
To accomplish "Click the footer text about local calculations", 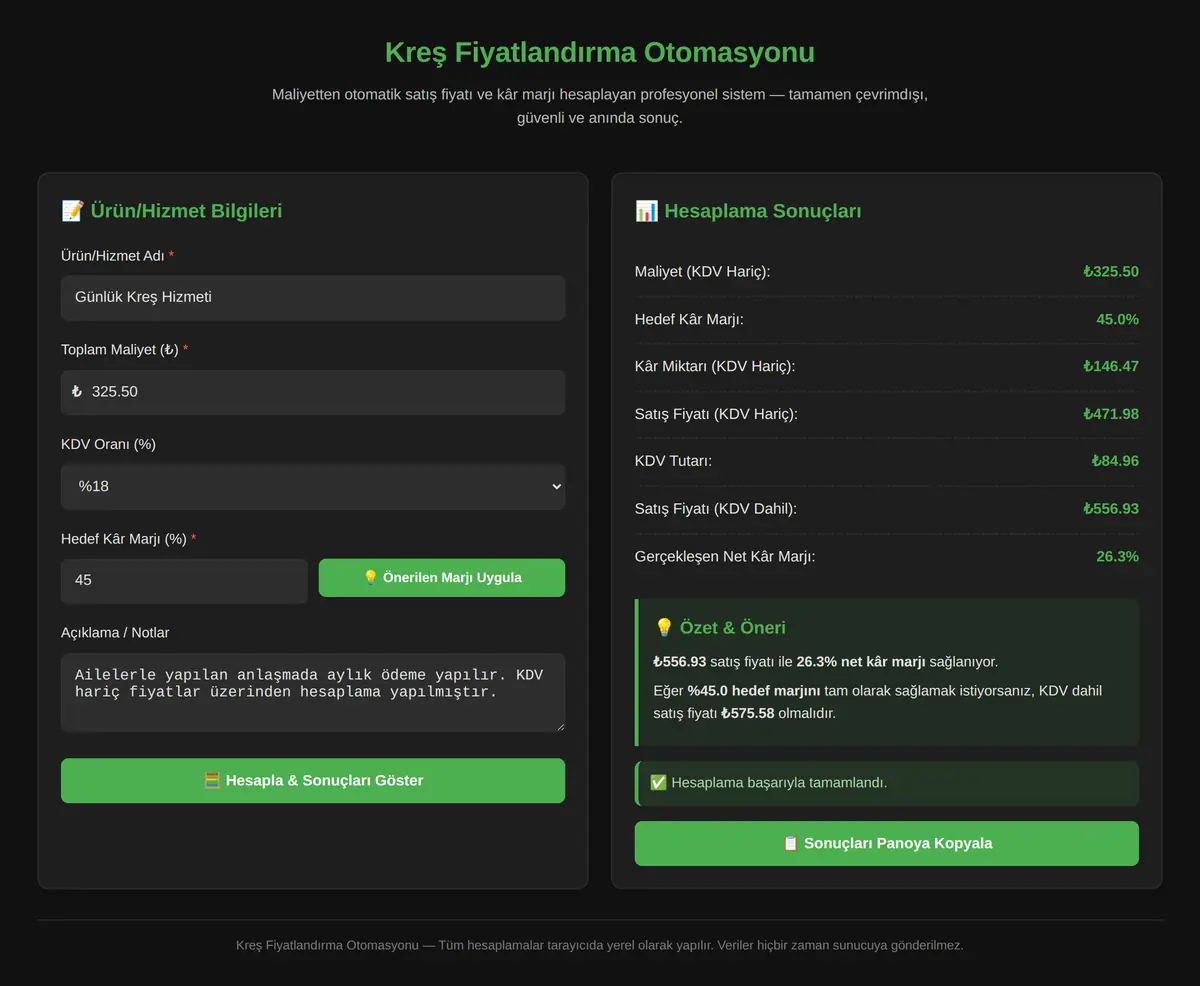I will (x=600, y=945).
